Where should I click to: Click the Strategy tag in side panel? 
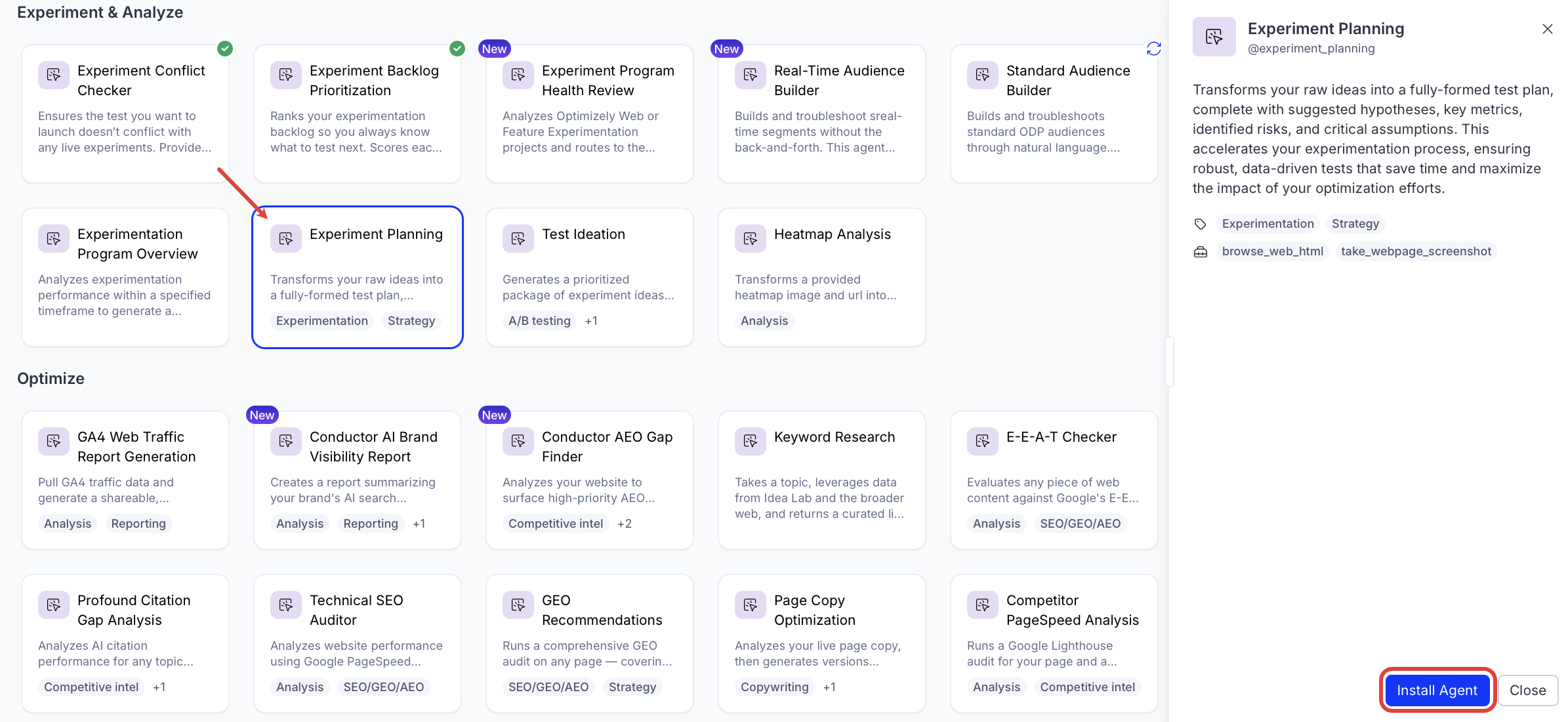(x=1355, y=224)
